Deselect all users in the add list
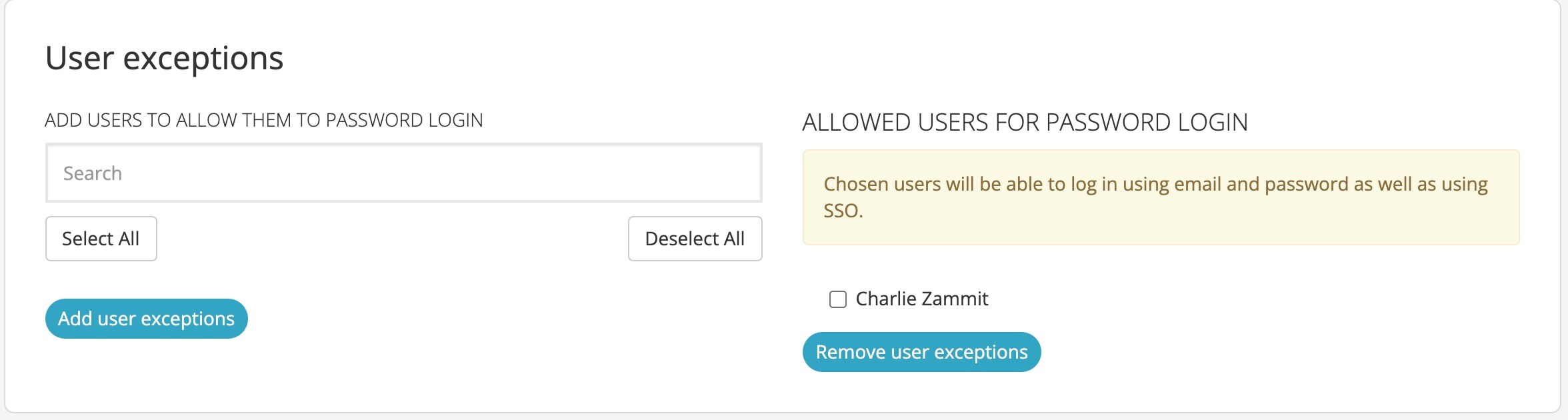This screenshot has height=420, width=1568. [695, 239]
